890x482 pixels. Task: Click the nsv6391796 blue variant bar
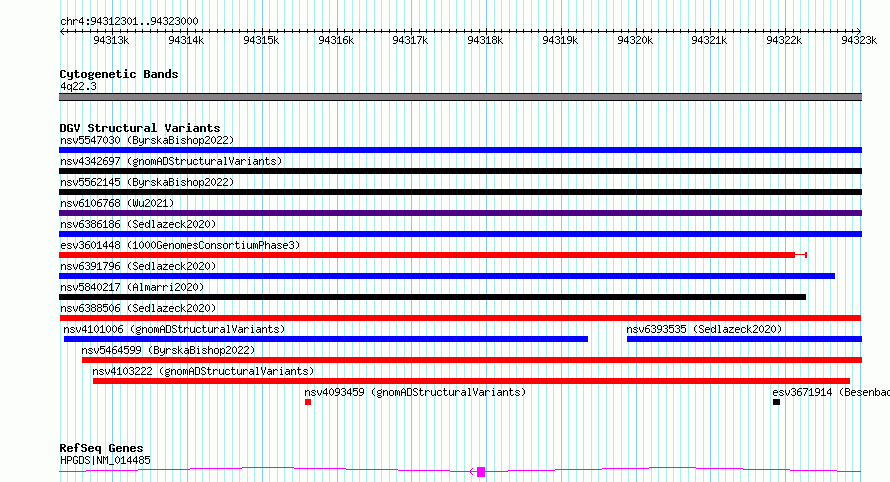tap(447, 276)
